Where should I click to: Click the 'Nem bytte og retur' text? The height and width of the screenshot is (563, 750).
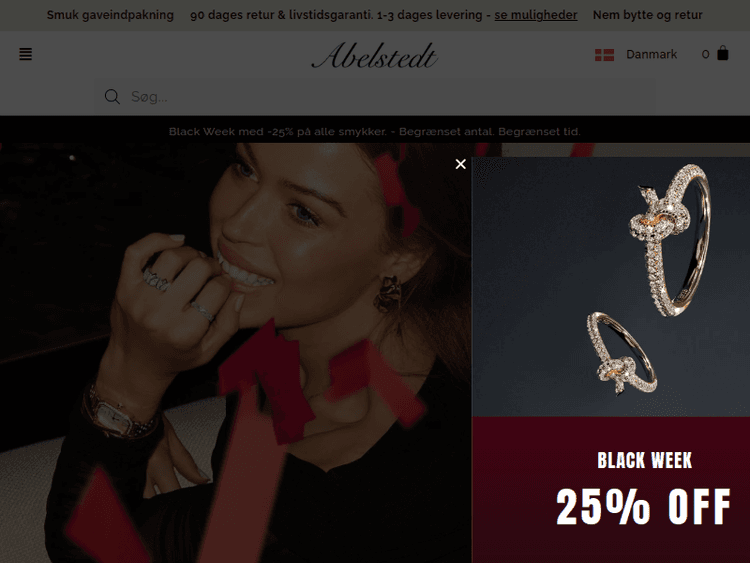[x=648, y=15]
